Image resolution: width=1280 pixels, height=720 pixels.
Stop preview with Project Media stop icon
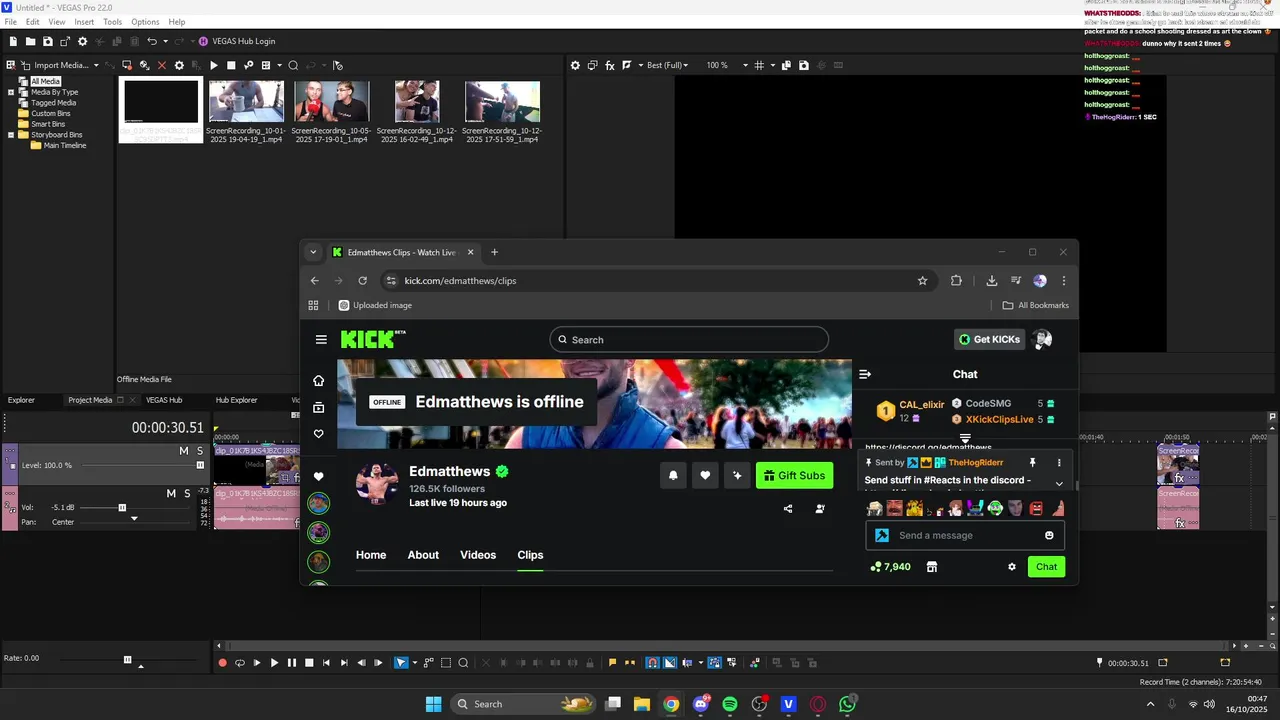pos(231,65)
